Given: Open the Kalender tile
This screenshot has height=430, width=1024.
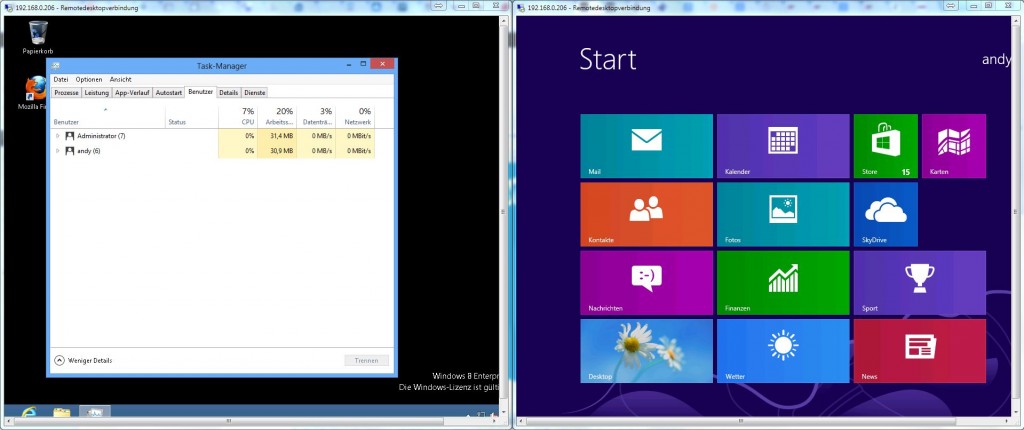Looking at the screenshot, I should (782, 146).
